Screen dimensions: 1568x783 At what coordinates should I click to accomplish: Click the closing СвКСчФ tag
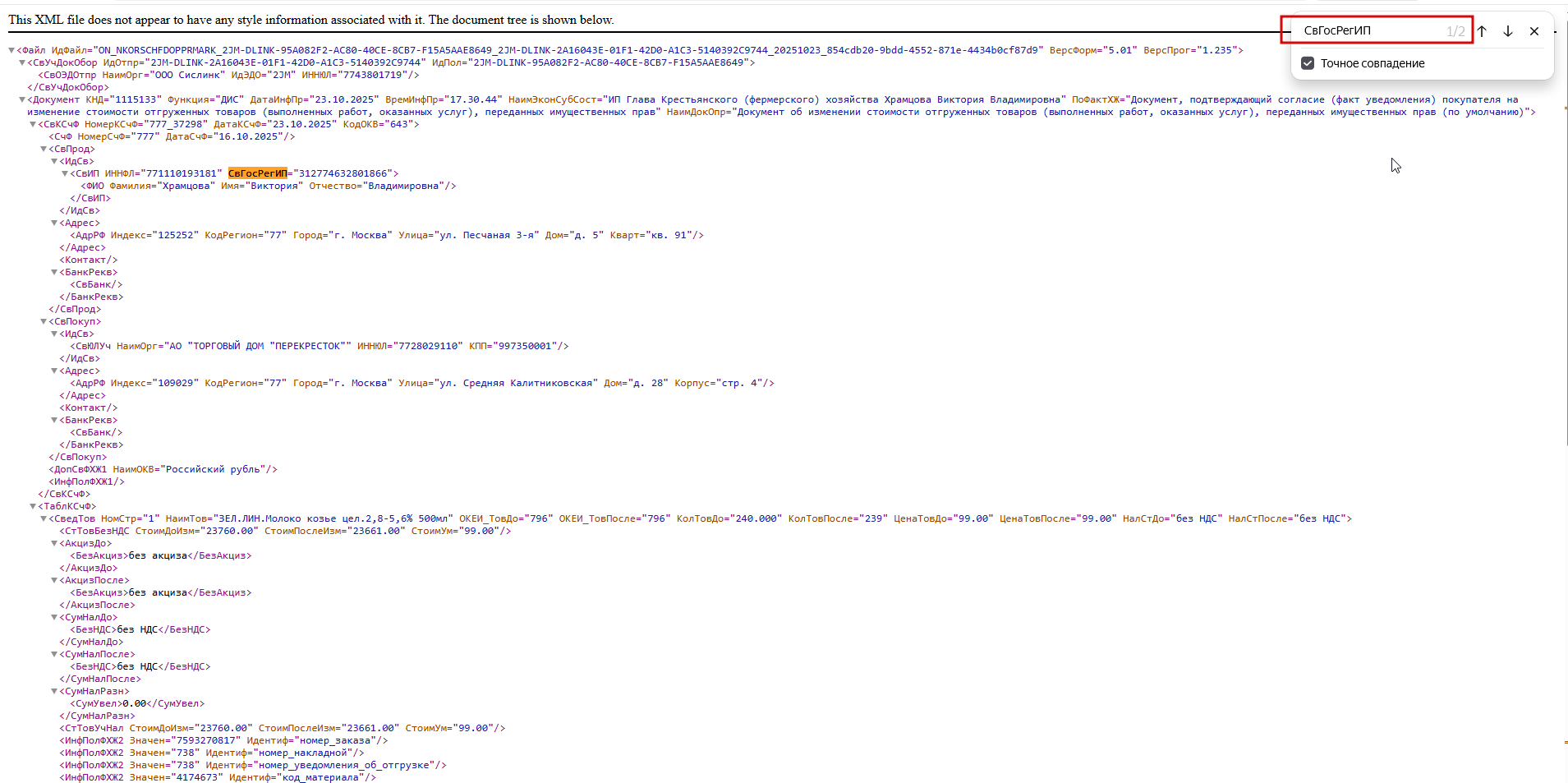[64, 494]
